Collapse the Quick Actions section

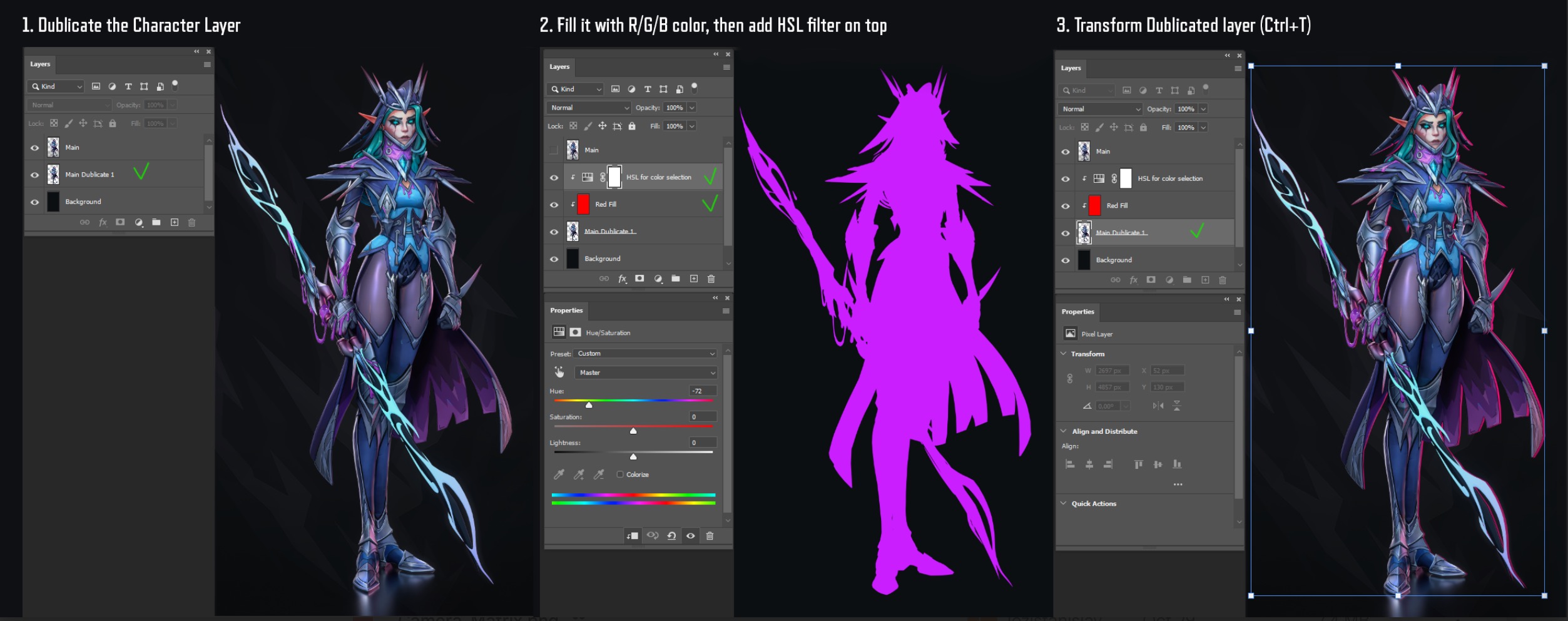click(x=1064, y=503)
